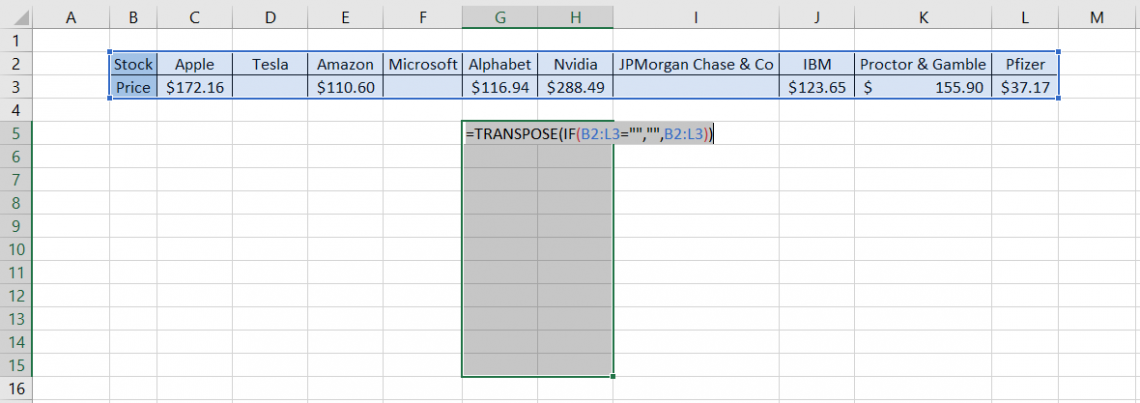Screen dimensions: 1140x403
Task: Click the cell containing Stock
Action: (x=133, y=64)
